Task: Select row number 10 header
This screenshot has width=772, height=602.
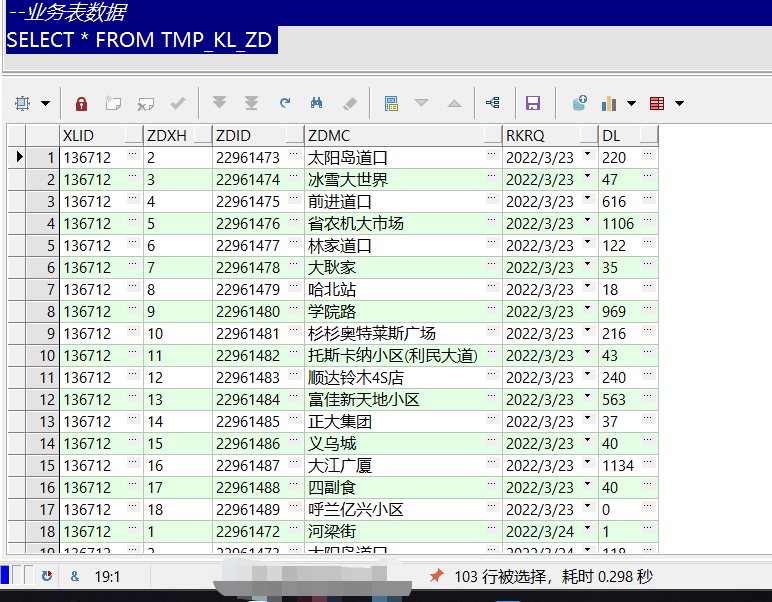Action: [x=42, y=355]
